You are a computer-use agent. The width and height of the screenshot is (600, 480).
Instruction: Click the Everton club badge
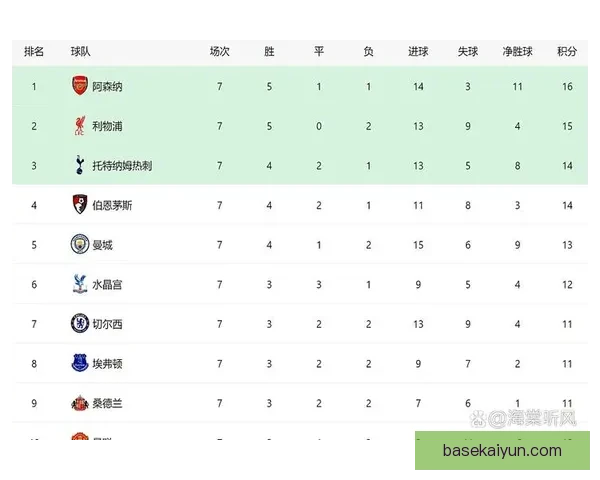(80, 363)
